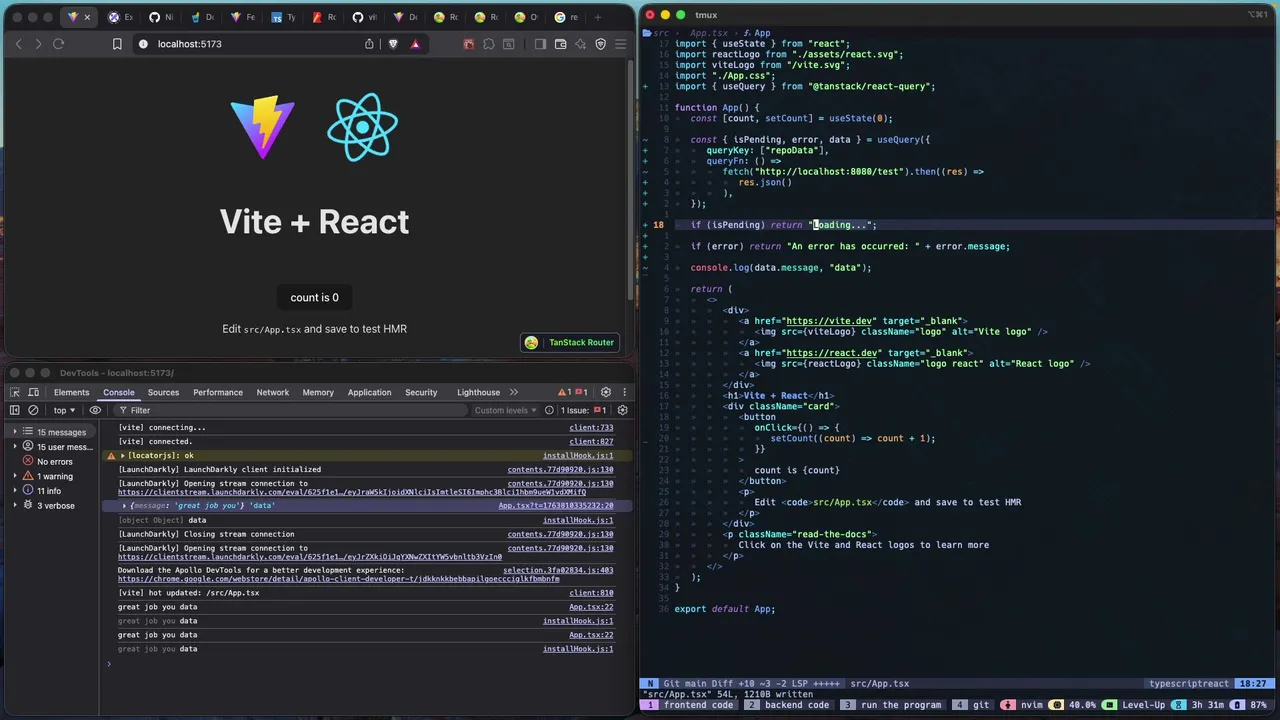Click the React logo image
1280x720 pixels.
(x=362, y=127)
